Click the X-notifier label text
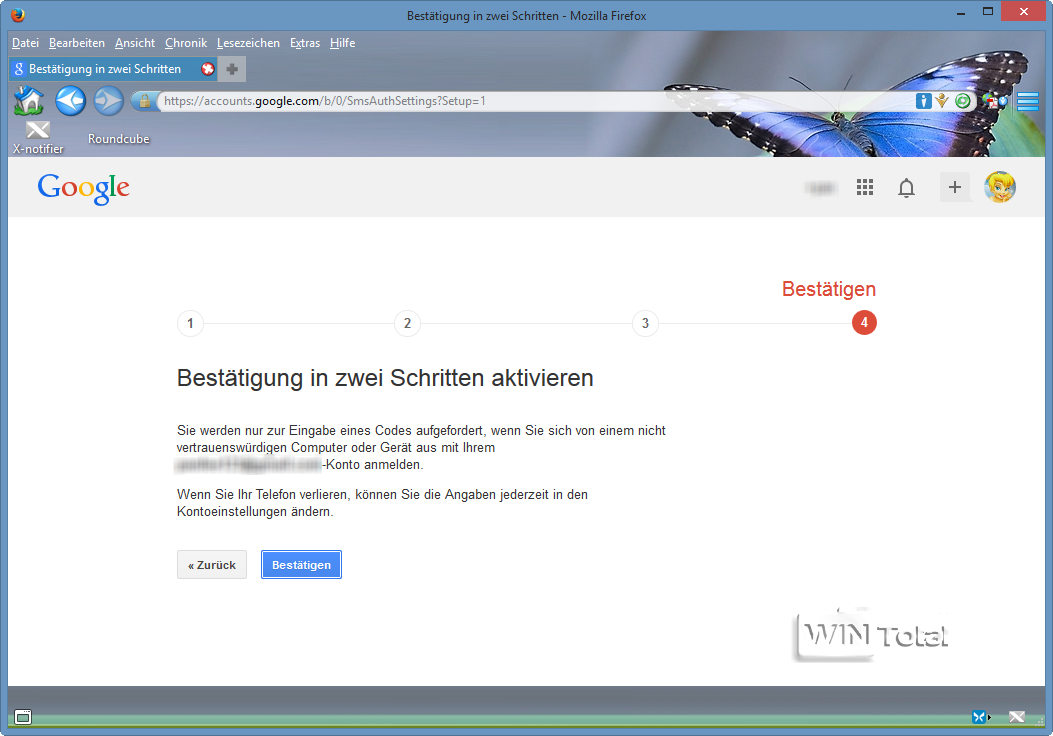The width and height of the screenshot is (1053, 736). 38,149
